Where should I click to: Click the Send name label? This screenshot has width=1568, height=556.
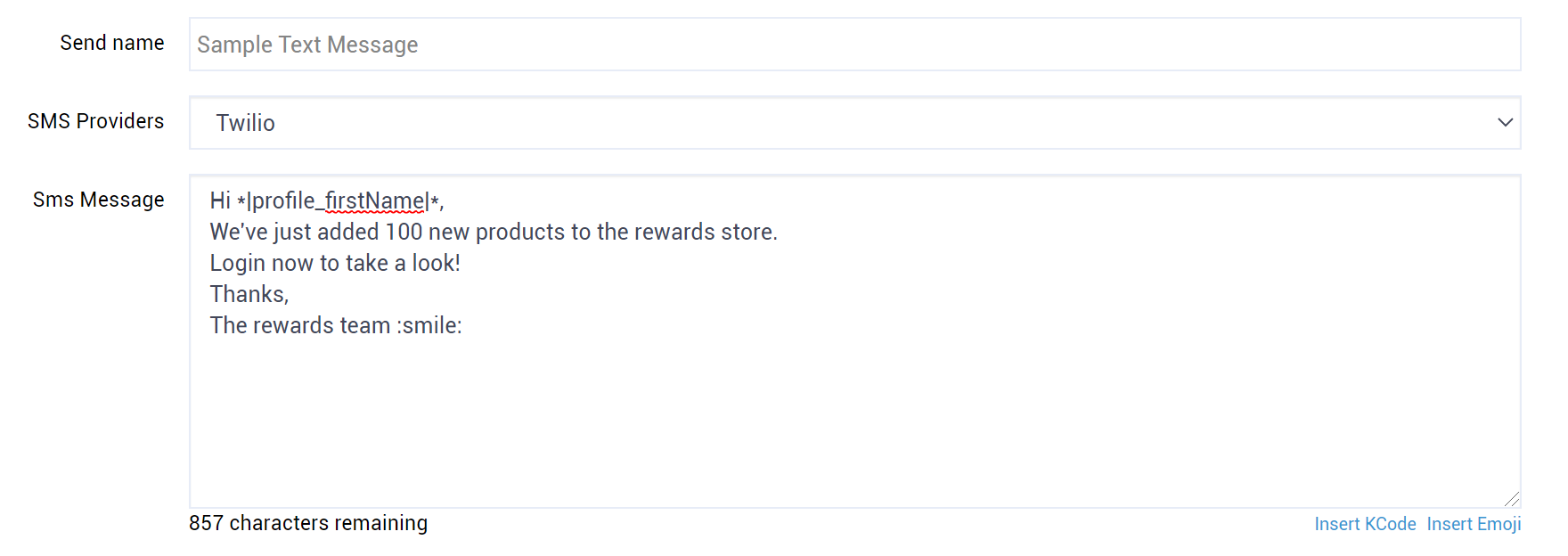pyautogui.click(x=112, y=43)
